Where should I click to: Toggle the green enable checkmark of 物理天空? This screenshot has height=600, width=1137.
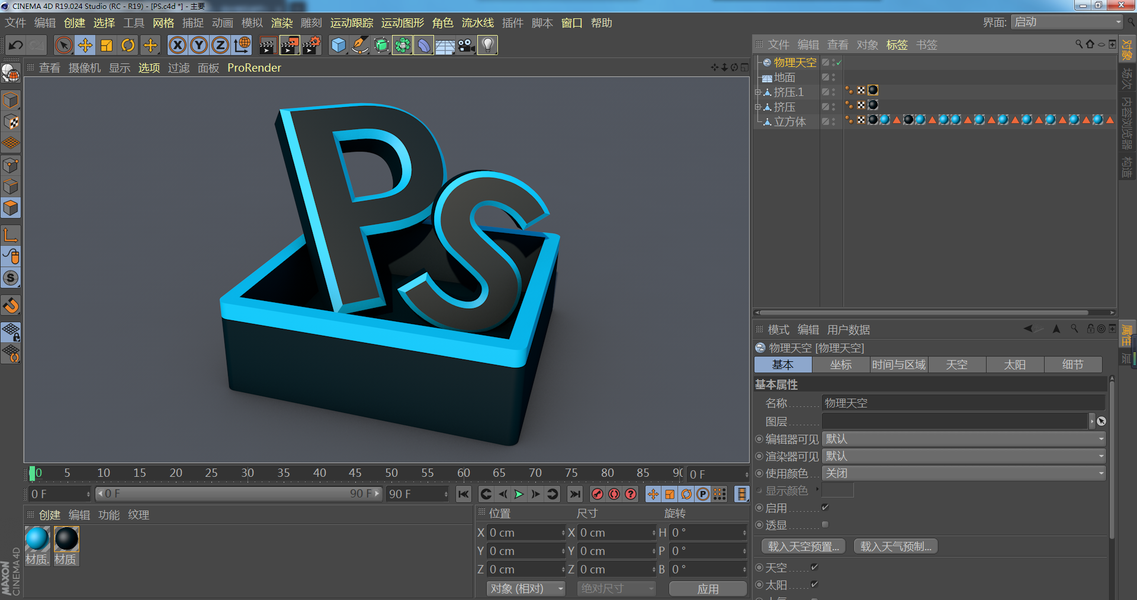click(838, 63)
